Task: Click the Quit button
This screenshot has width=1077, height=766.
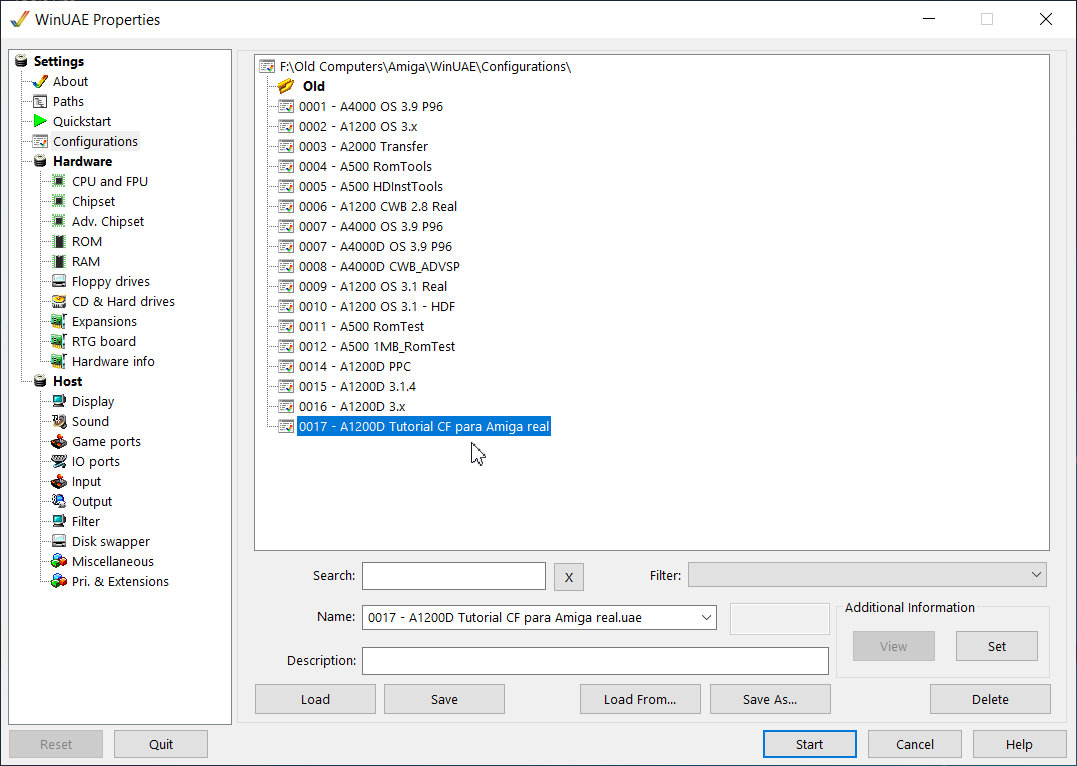Action: 161,744
